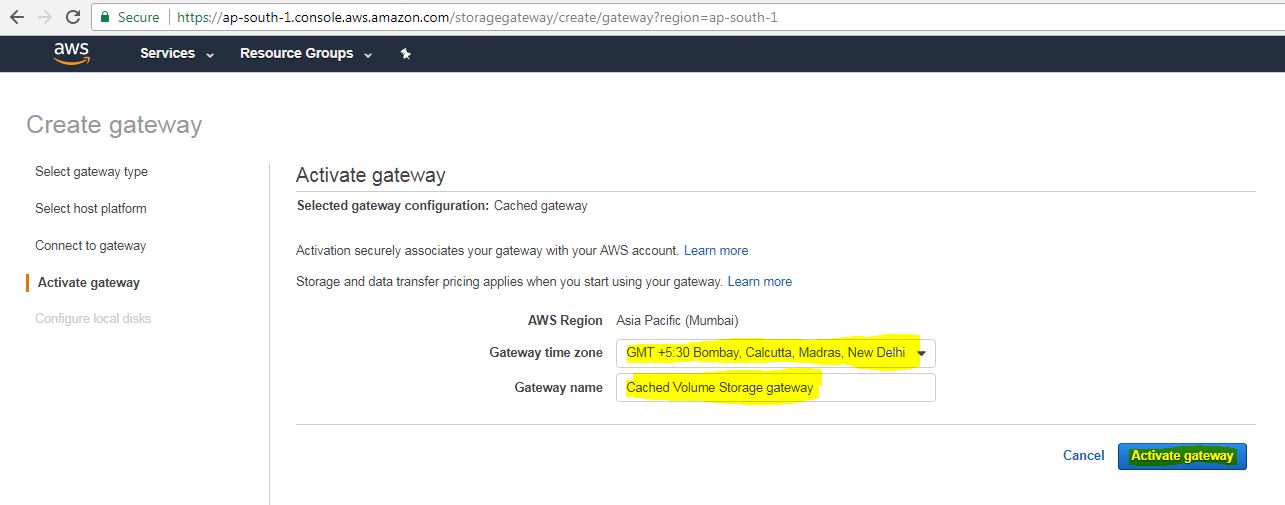Click the pin icon beside Resource Groups
Viewport: 1285px width, 505px height.
pyautogui.click(x=405, y=54)
